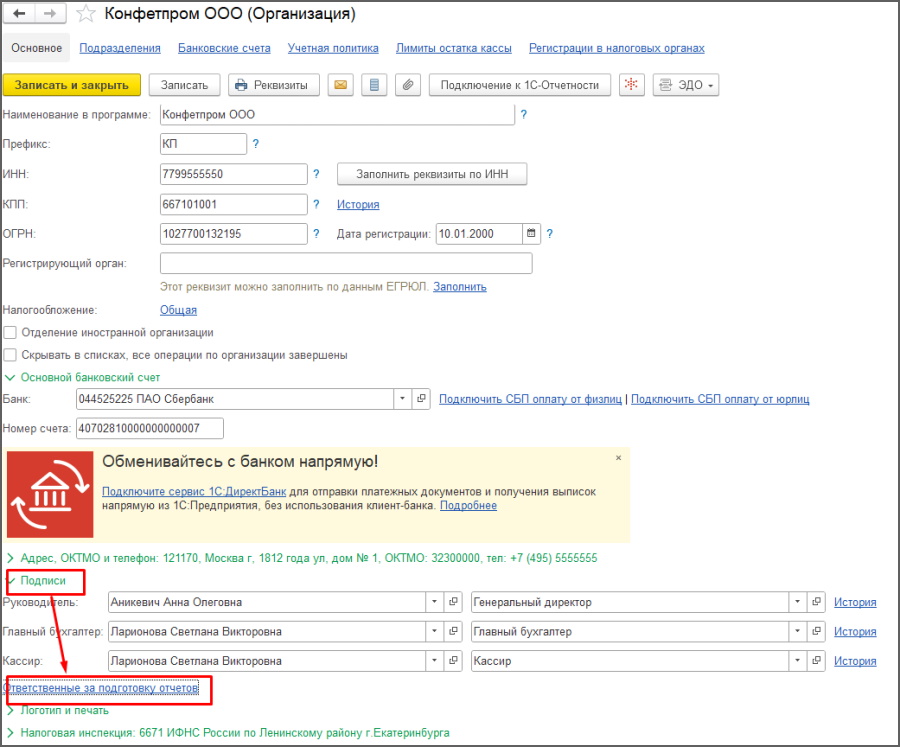Open the Учетная политика tab
Screen dimensions: 900x747
[333, 48]
